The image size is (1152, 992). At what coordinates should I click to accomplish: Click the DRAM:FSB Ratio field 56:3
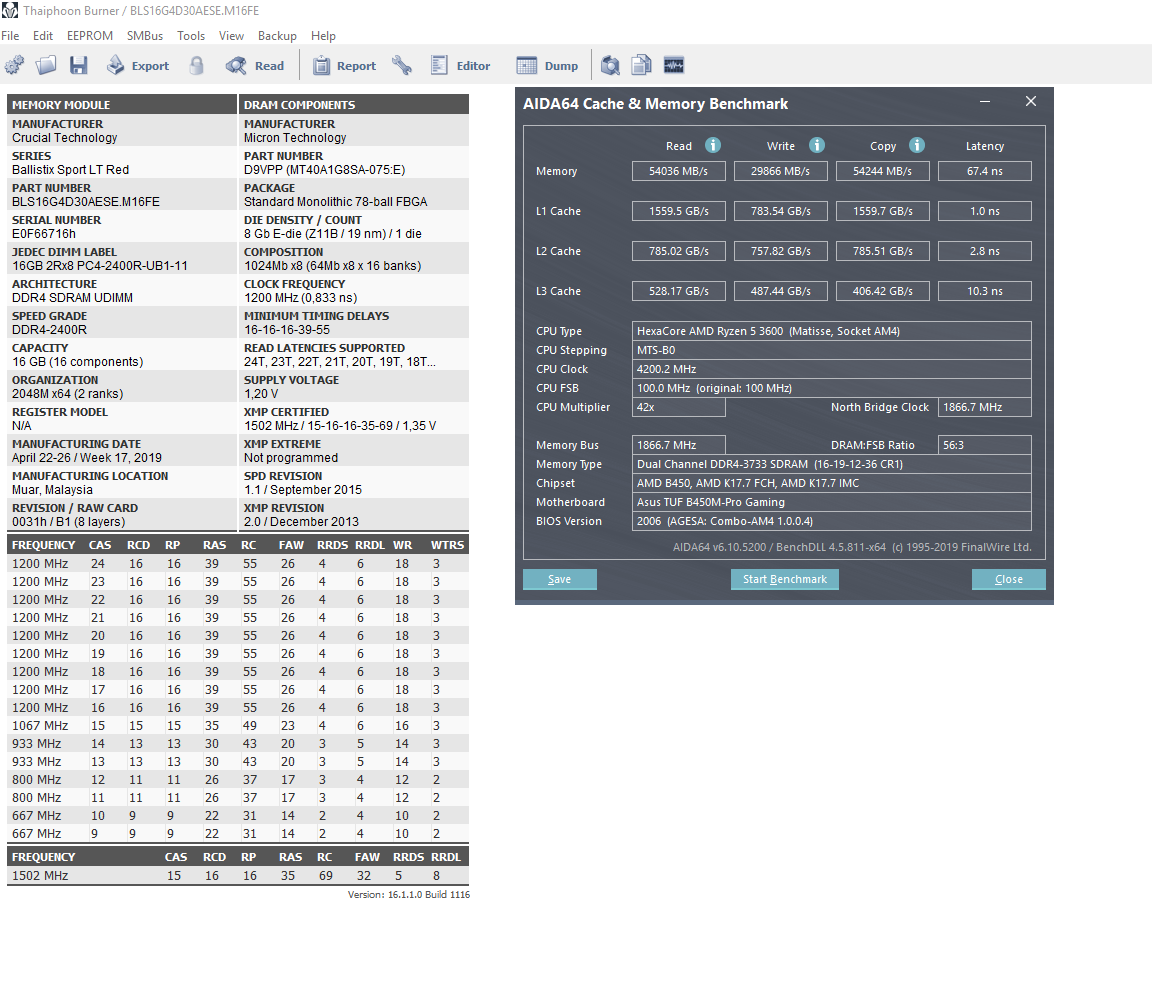pyautogui.click(x=984, y=445)
